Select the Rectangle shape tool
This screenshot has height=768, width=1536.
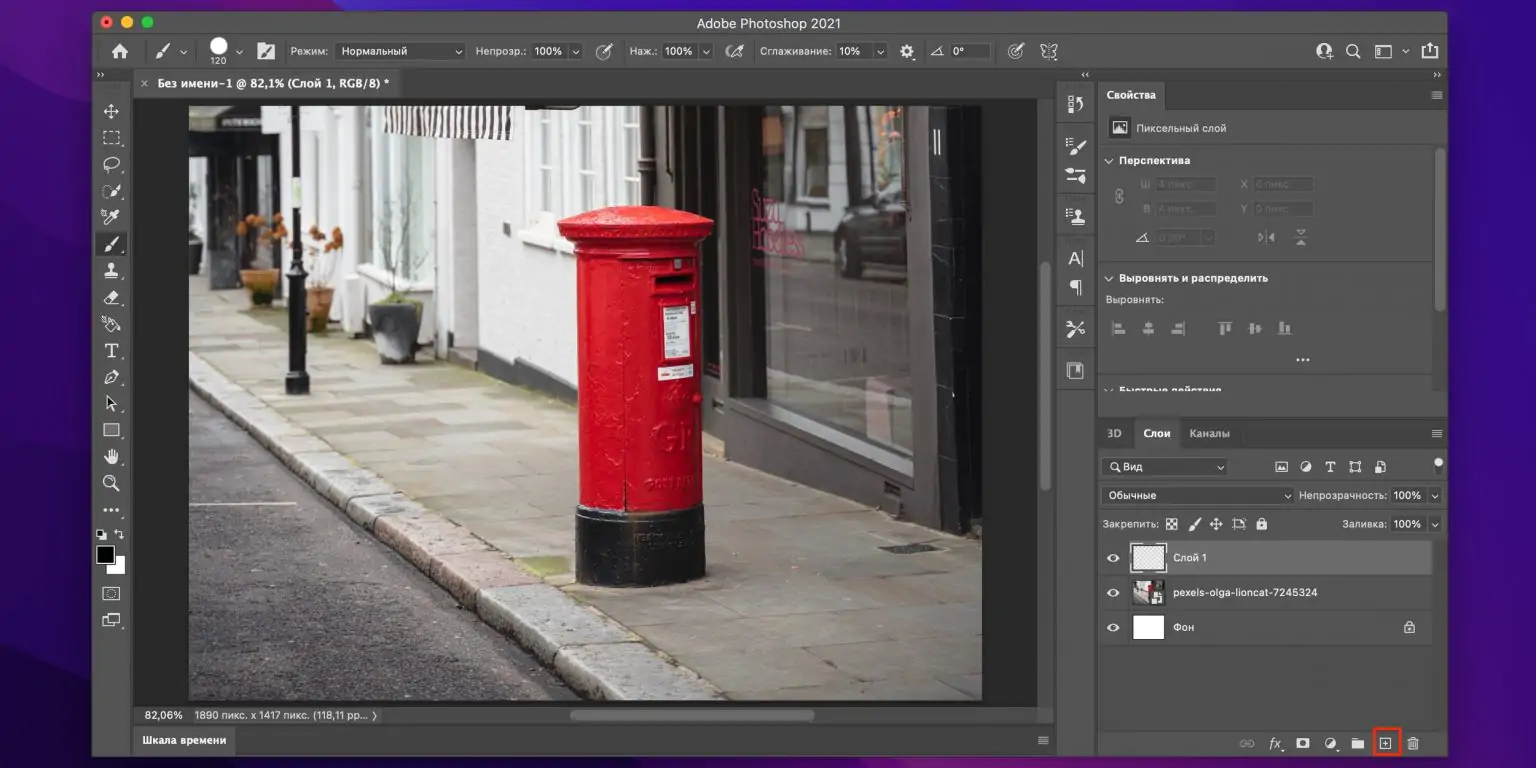111,430
